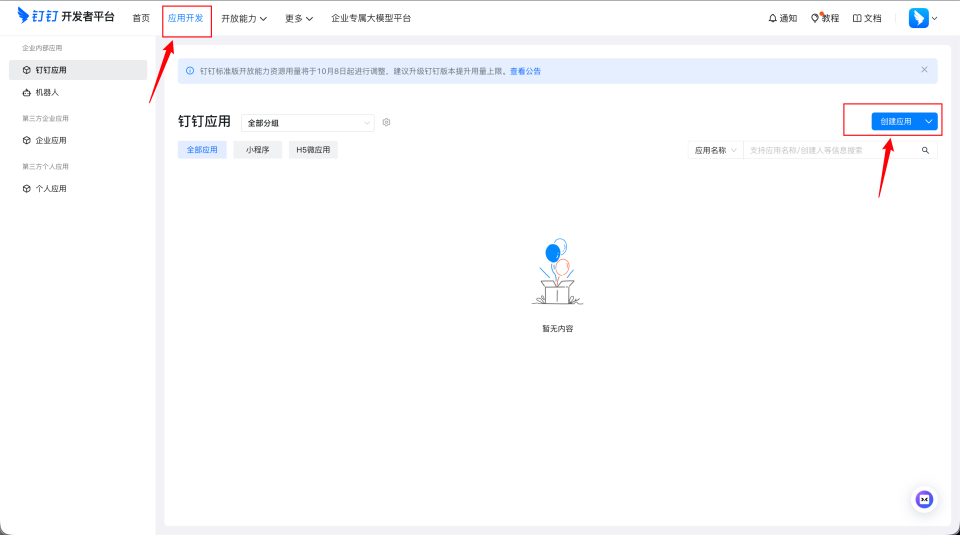This screenshot has width=960, height=535.
Task: Select 企业应用 in the sidebar
Action: pyautogui.click(x=78, y=140)
